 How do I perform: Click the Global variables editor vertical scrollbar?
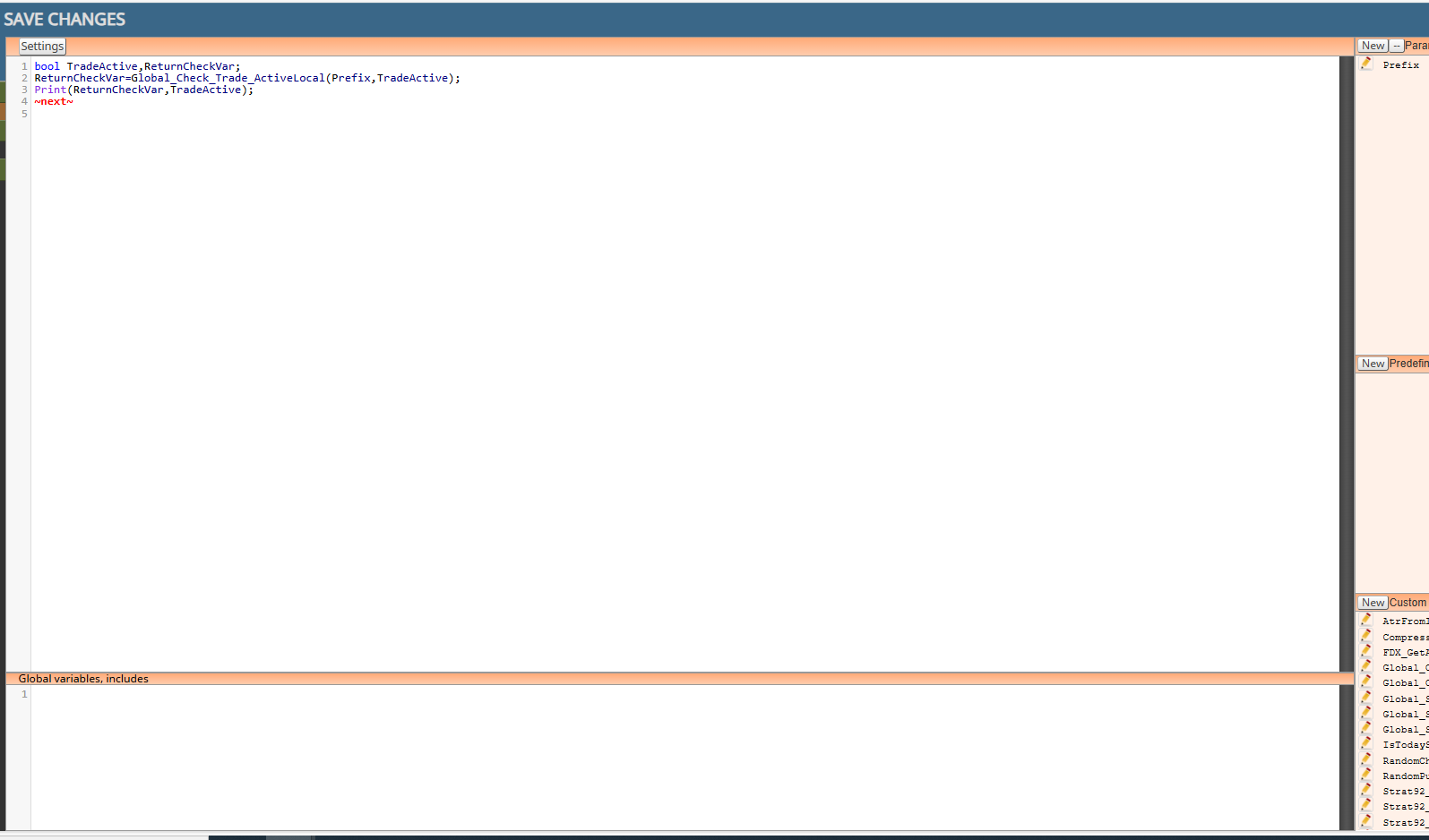[1346, 758]
